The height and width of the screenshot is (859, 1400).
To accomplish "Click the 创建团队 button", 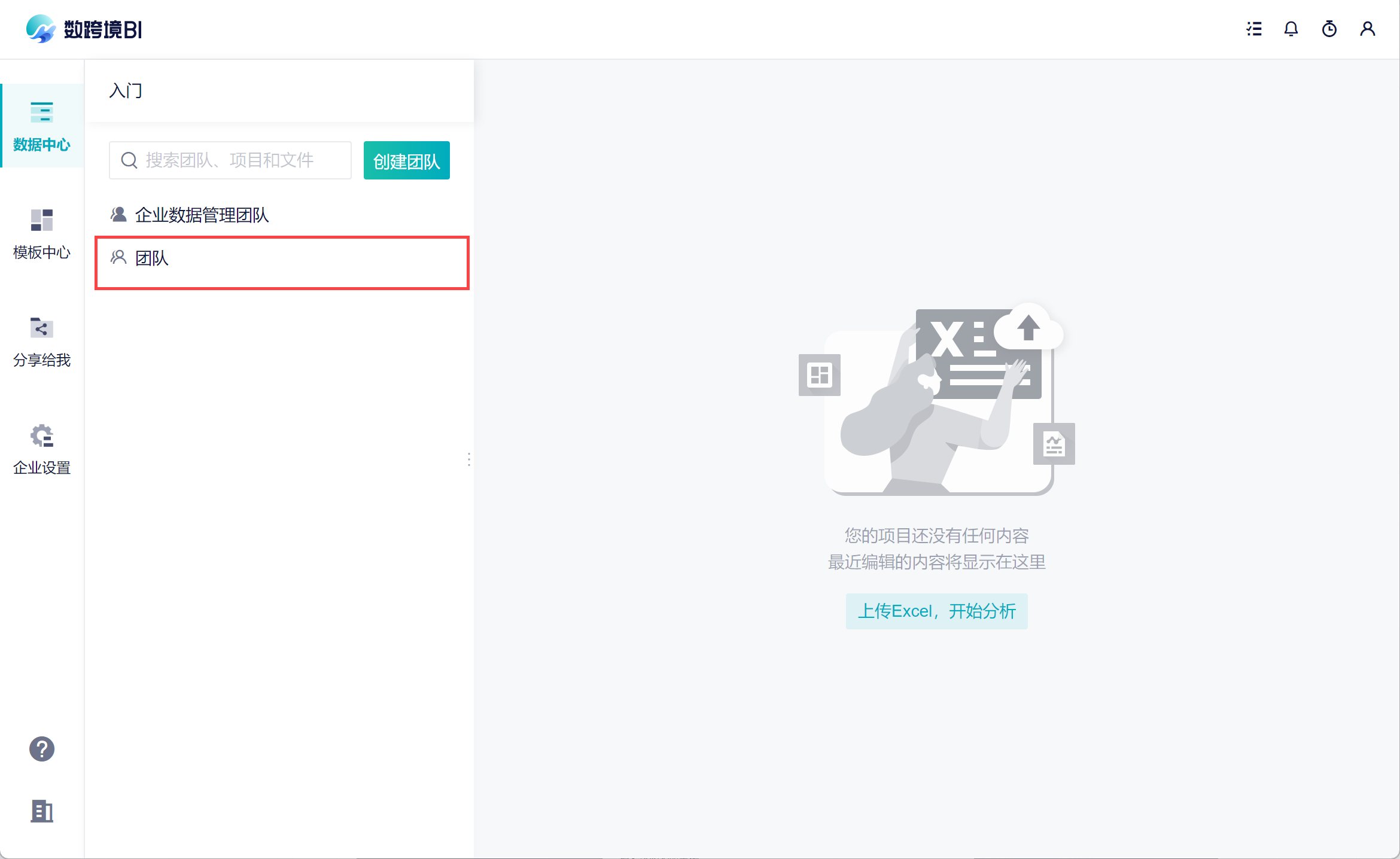I will tap(406, 160).
